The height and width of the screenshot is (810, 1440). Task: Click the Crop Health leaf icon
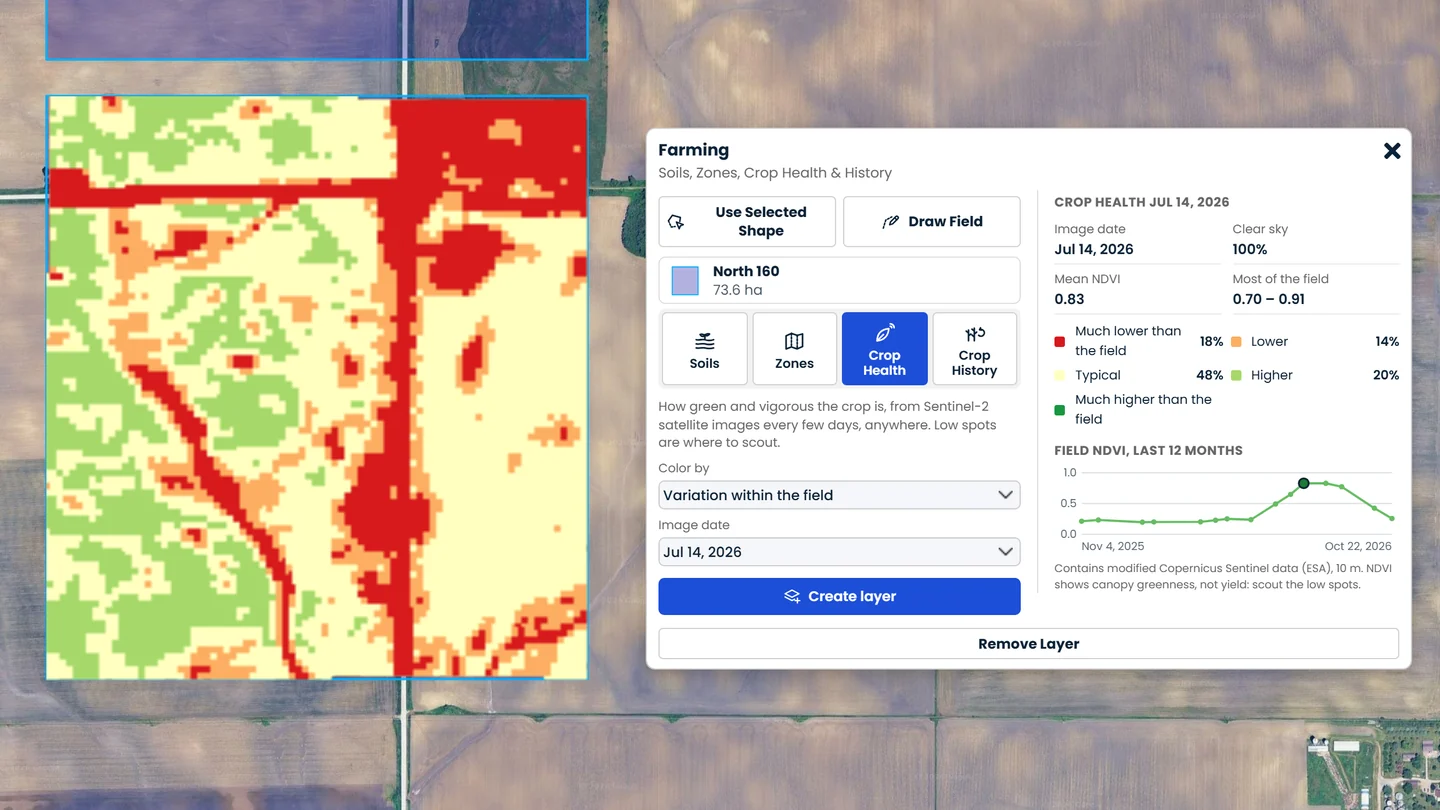click(x=884, y=333)
